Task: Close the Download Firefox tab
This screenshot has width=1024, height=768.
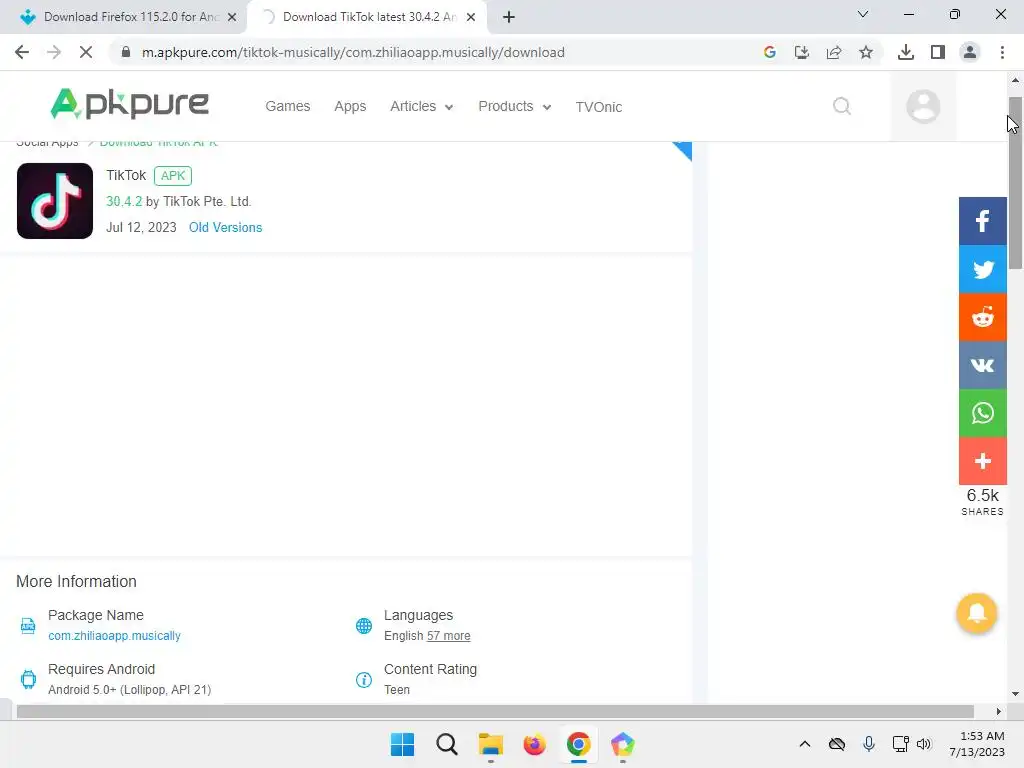Action: [232, 17]
